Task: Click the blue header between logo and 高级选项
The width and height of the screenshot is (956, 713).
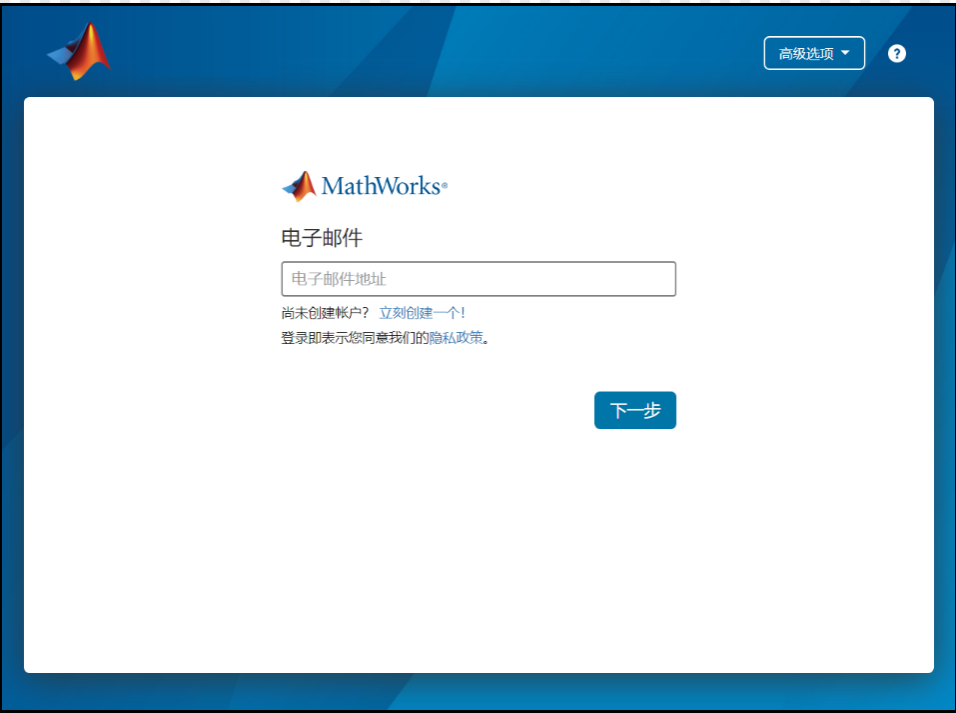Action: pyautogui.click(x=430, y=50)
